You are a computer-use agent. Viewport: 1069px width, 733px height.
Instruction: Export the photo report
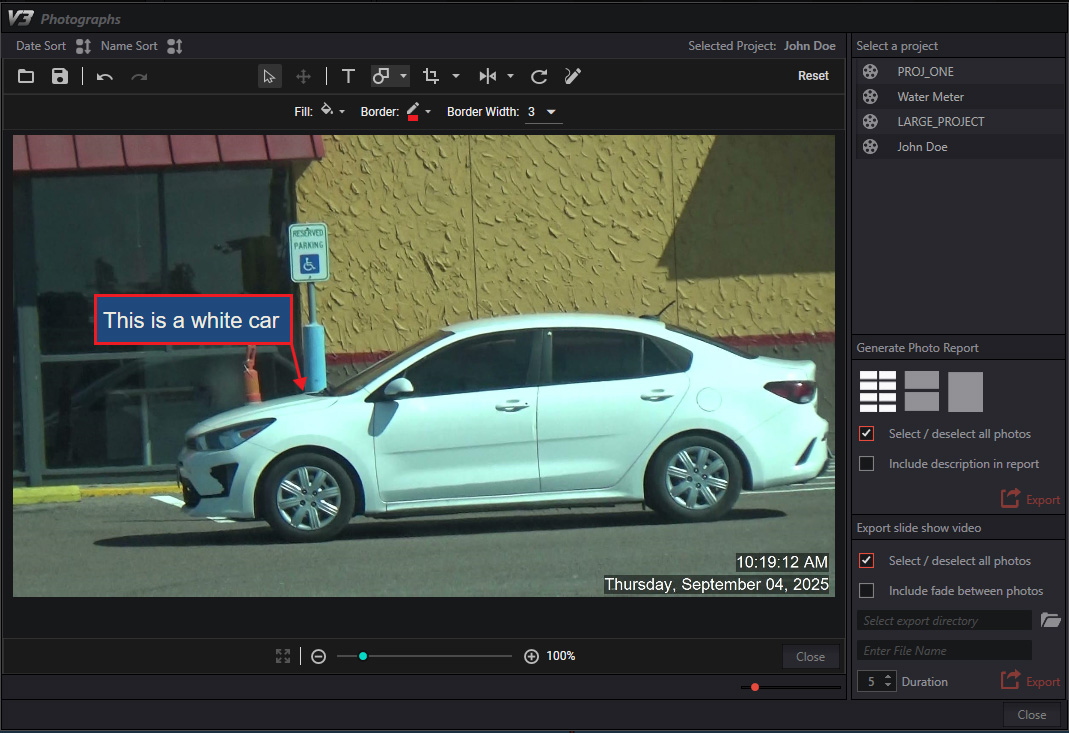click(1030, 498)
